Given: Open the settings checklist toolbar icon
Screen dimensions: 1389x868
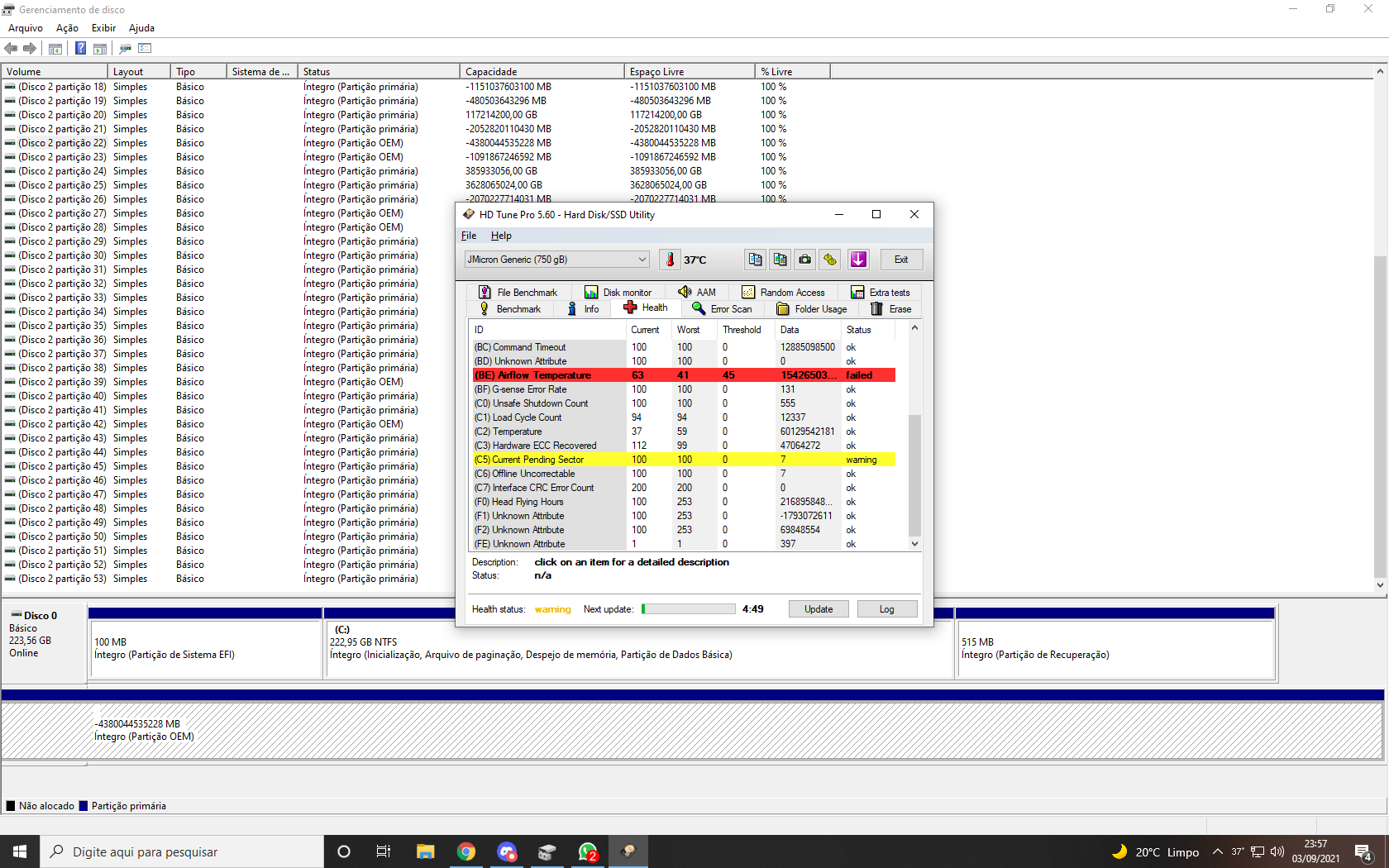Looking at the screenshot, I should pos(145,48).
